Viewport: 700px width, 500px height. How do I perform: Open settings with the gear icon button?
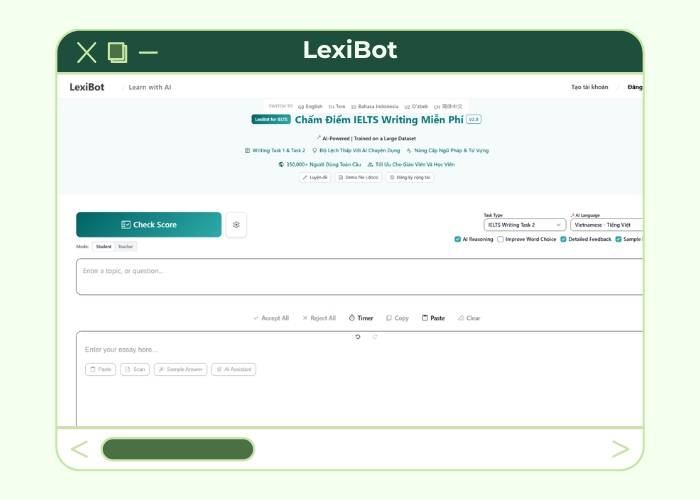[x=236, y=225]
